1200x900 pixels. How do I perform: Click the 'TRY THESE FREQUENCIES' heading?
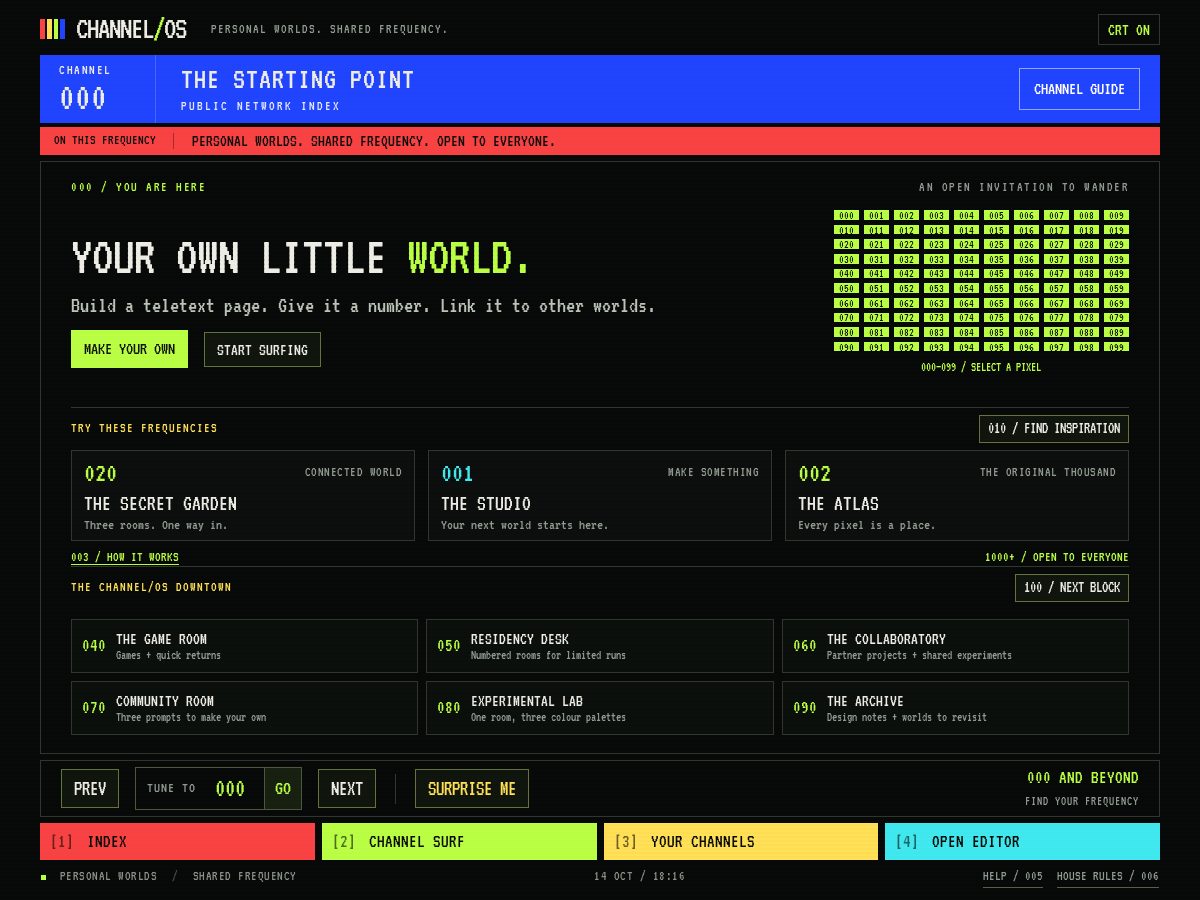point(144,428)
